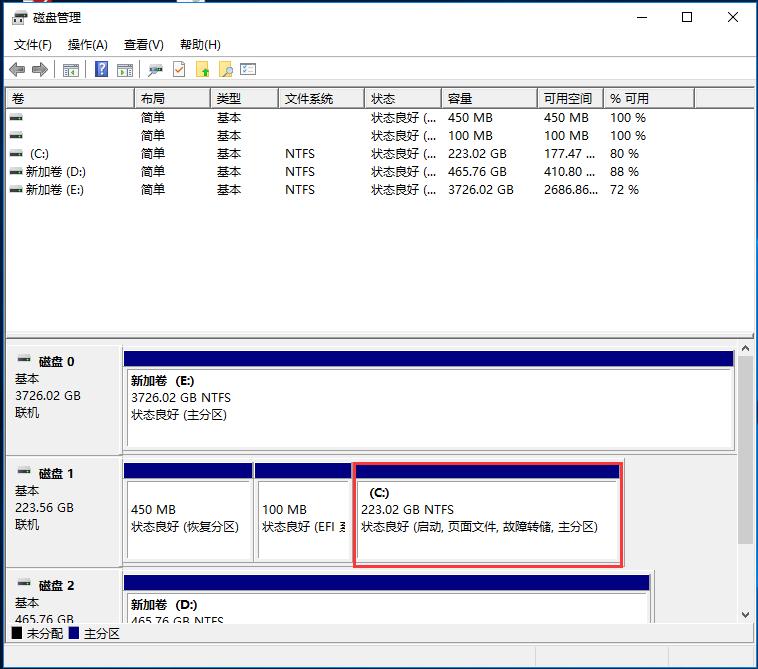Toggle the show/hide console tree icon

[x=71, y=70]
